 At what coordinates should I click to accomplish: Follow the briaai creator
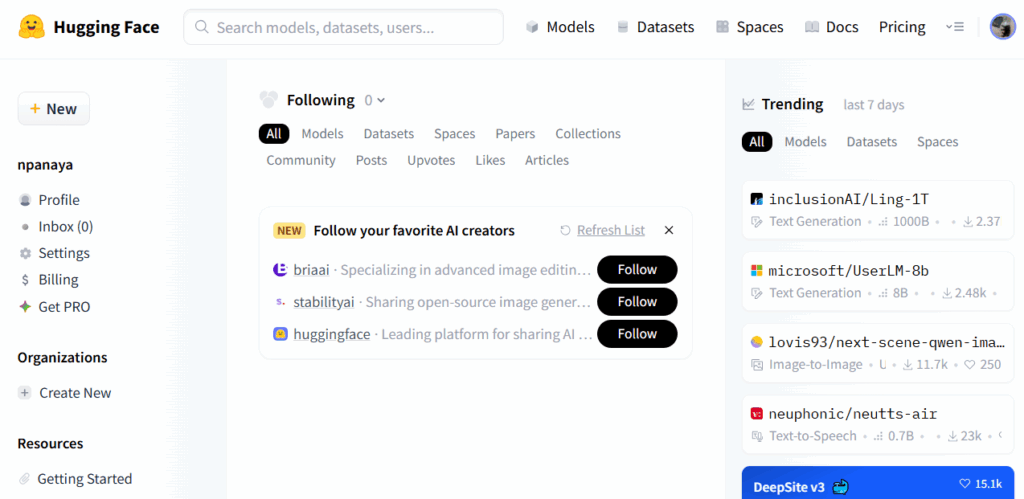click(636, 269)
